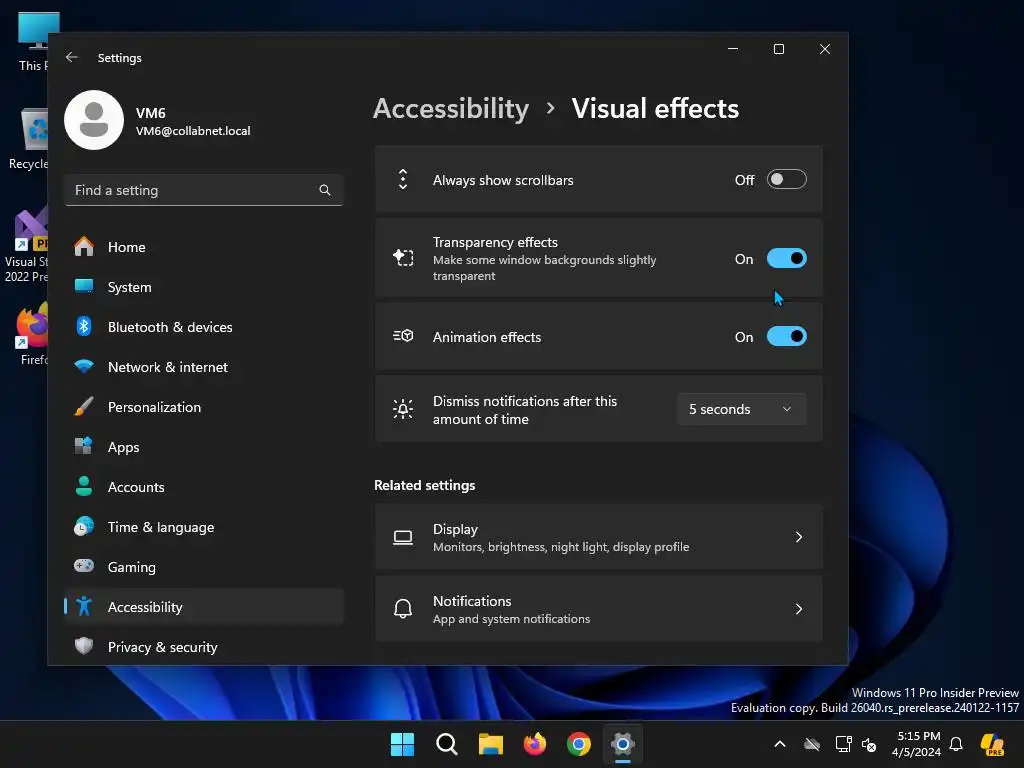Click the Time & language clock icon
Viewport: 1024px width, 768px height.
point(84,526)
